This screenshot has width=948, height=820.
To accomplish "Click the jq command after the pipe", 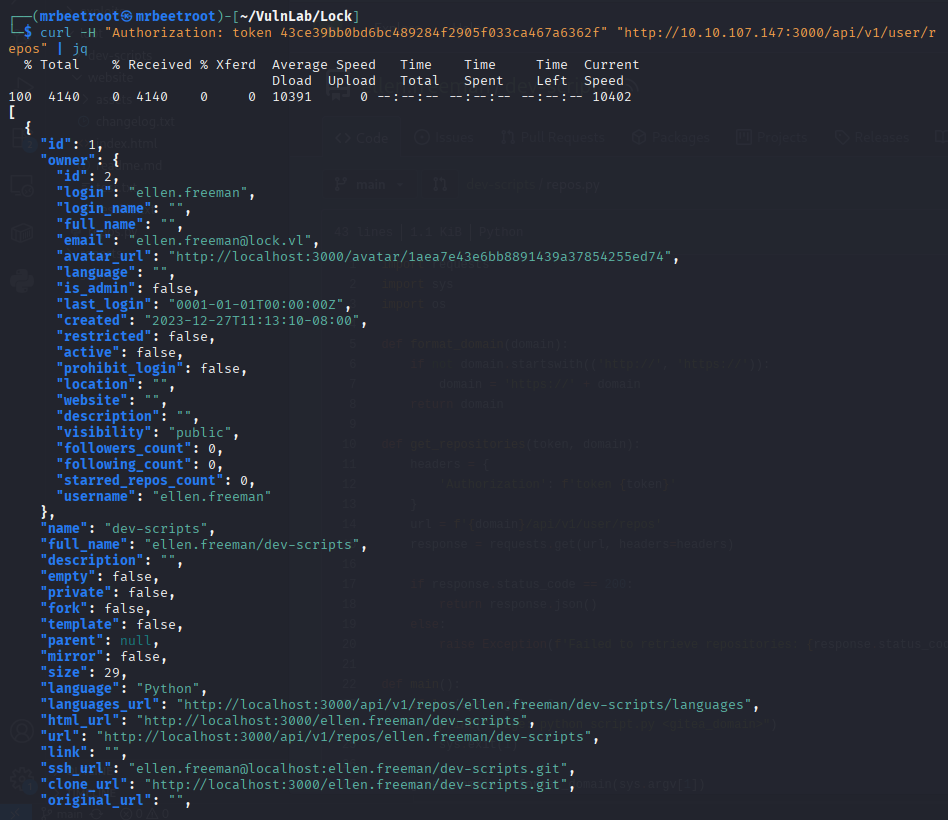I will 80,49.
